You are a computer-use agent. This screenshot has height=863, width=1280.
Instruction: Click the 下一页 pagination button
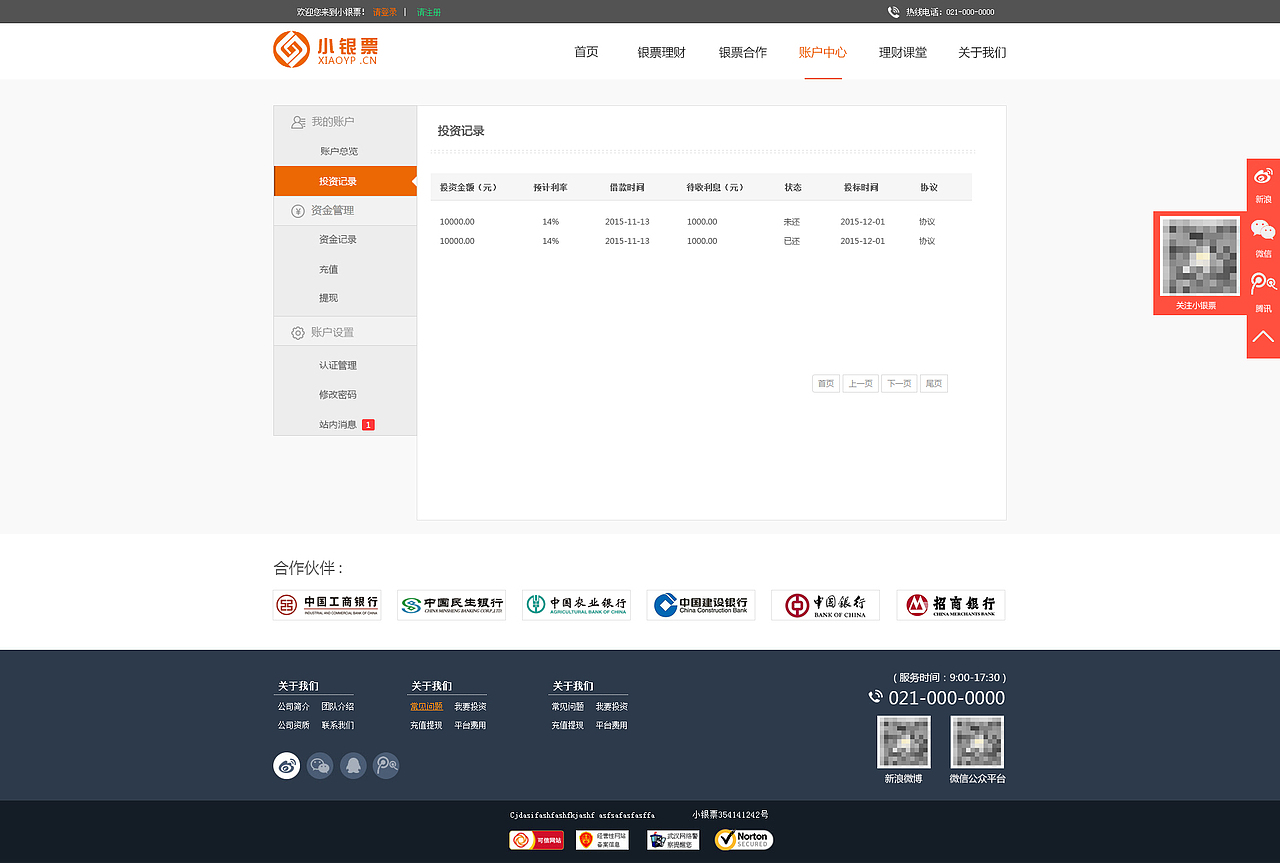coord(899,384)
